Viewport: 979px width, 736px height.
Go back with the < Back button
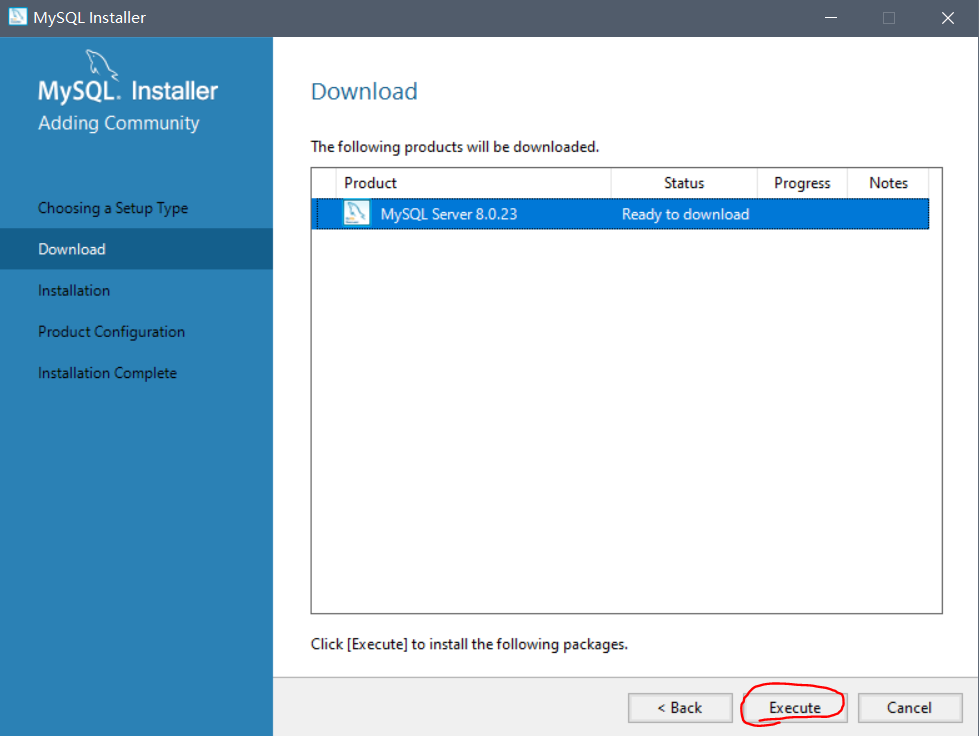tap(680, 707)
